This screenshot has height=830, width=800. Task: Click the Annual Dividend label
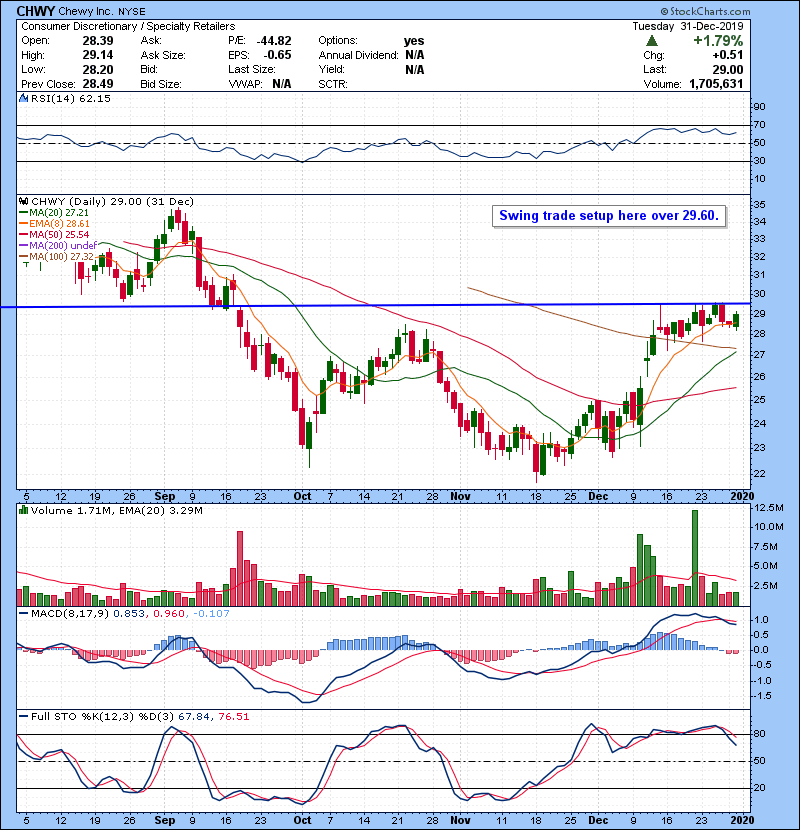(358, 55)
